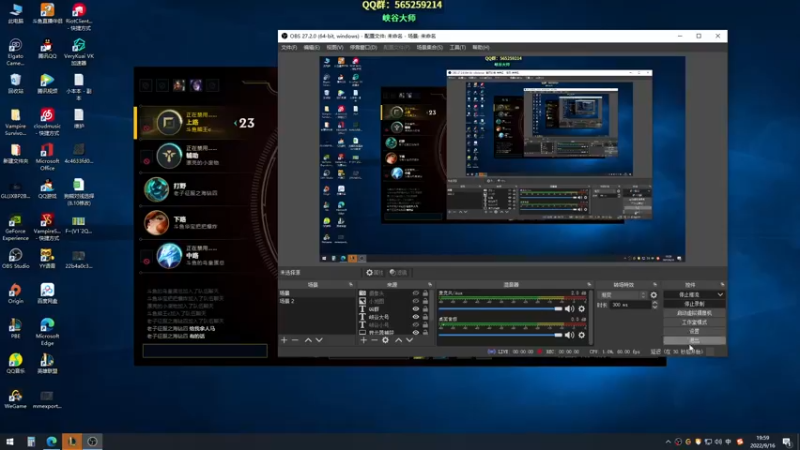Viewport: 800px width, 450px height.
Task: Toggle visibility of the third text source
Action: [x=416, y=309]
